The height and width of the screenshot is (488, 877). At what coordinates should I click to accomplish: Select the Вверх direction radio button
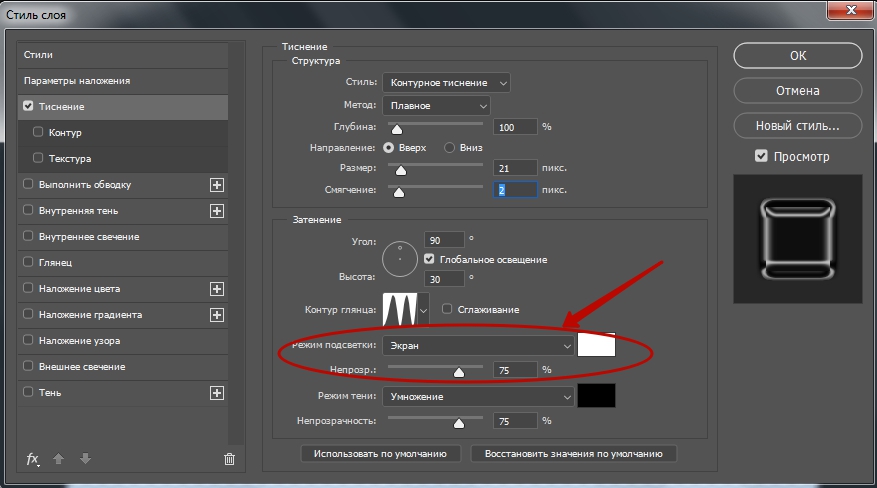388,148
